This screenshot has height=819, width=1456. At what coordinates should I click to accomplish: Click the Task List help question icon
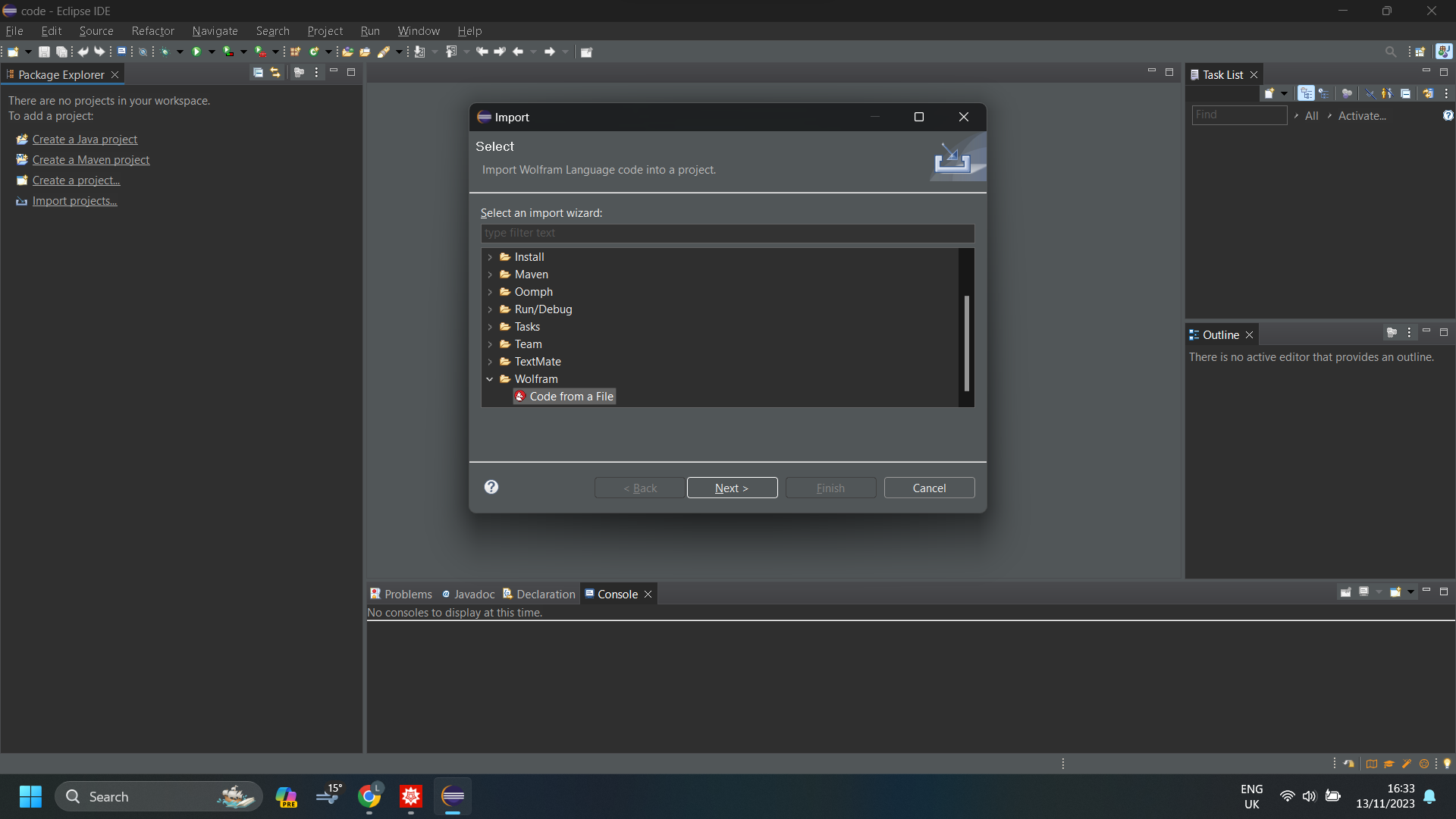[x=1448, y=115]
